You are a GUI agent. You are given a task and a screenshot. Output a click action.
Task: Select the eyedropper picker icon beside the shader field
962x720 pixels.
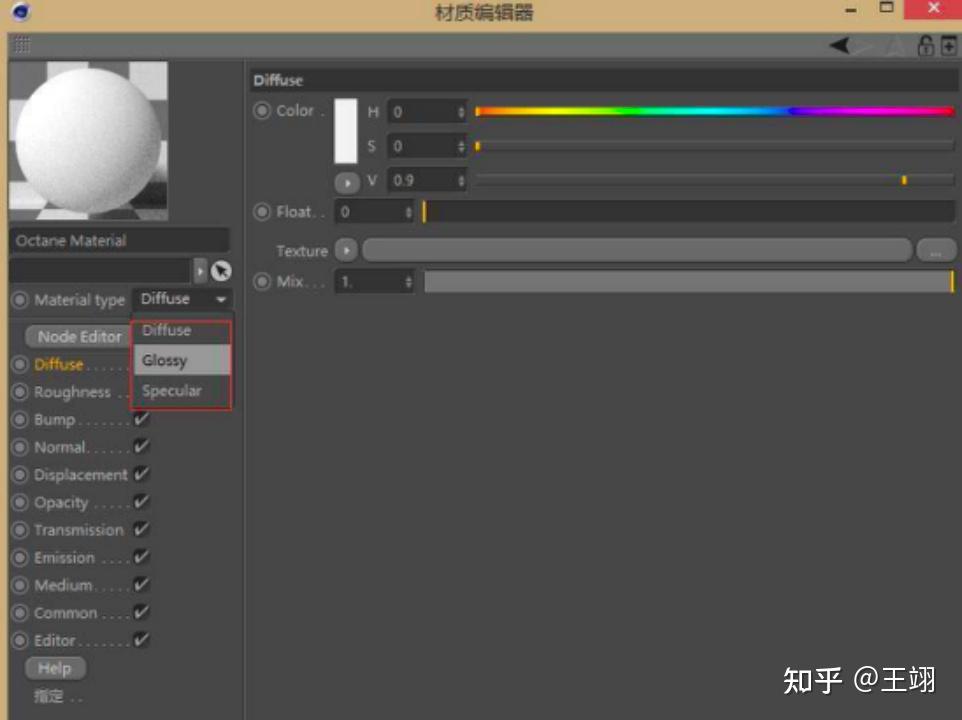pyautogui.click(x=221, y=271)
